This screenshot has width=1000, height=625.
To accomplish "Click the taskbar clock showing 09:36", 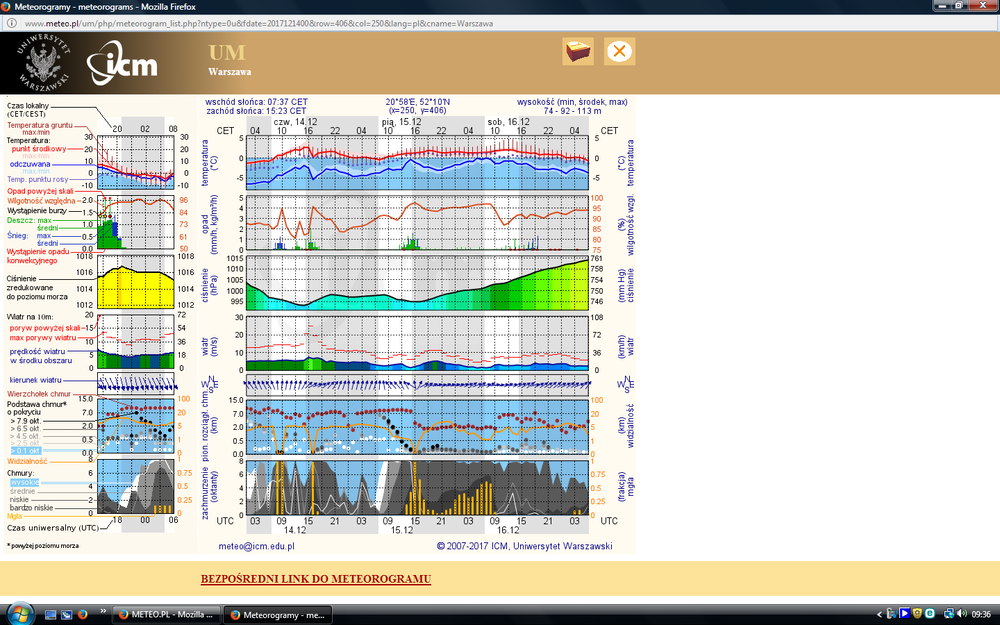I will 981,614.
